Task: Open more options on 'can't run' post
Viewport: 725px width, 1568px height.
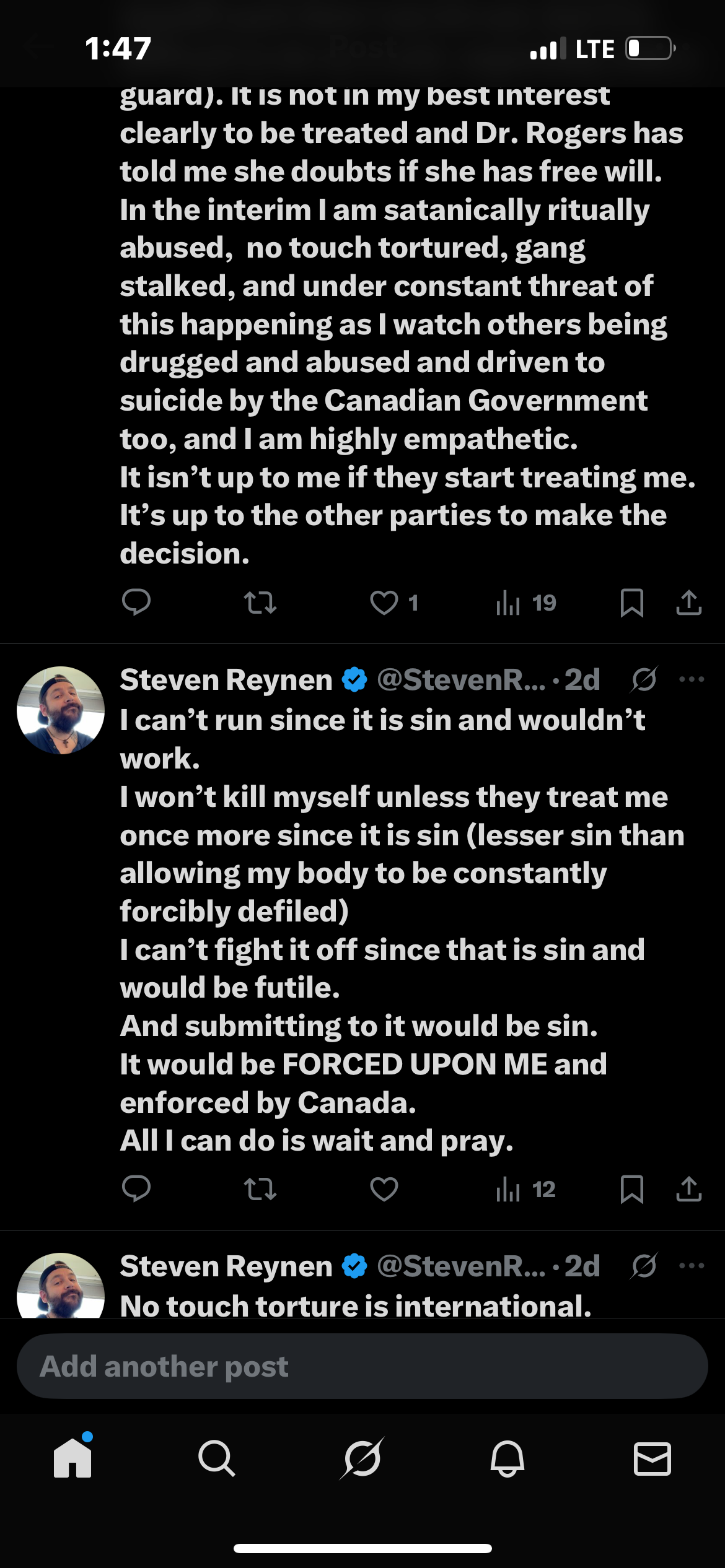Action: (x=692, y=679)
